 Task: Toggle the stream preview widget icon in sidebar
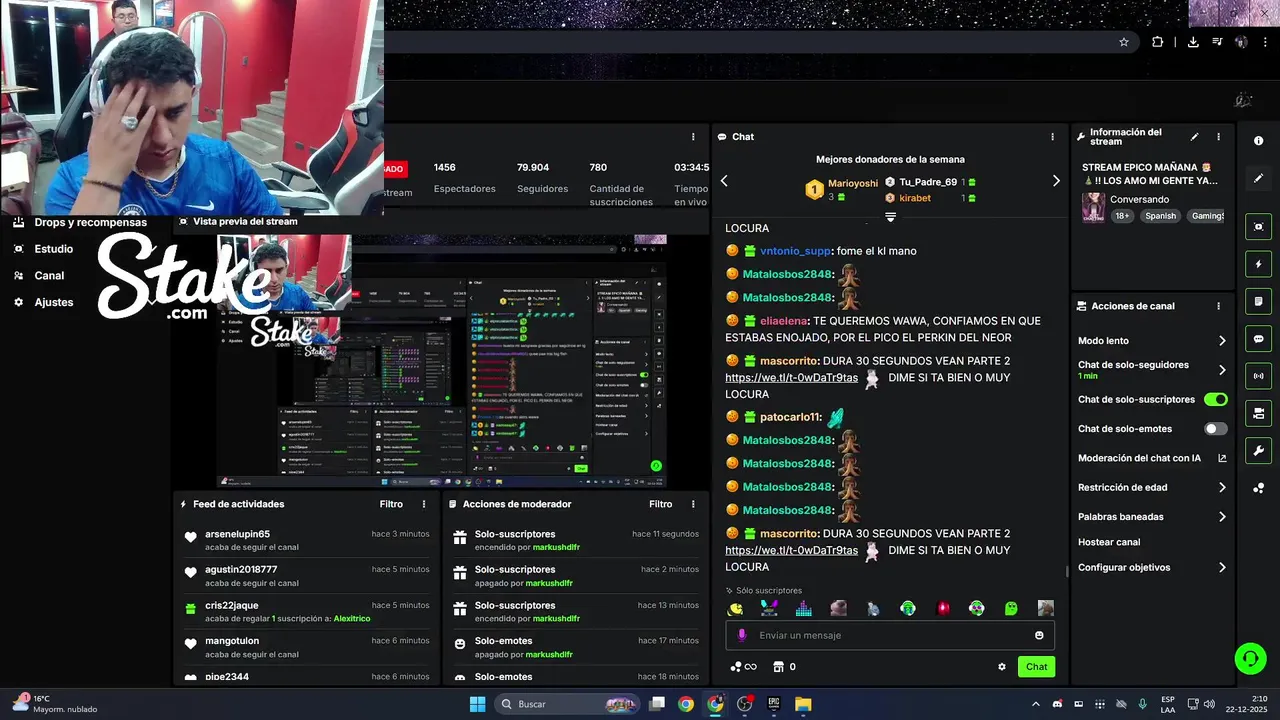(x=1258, y=227)
